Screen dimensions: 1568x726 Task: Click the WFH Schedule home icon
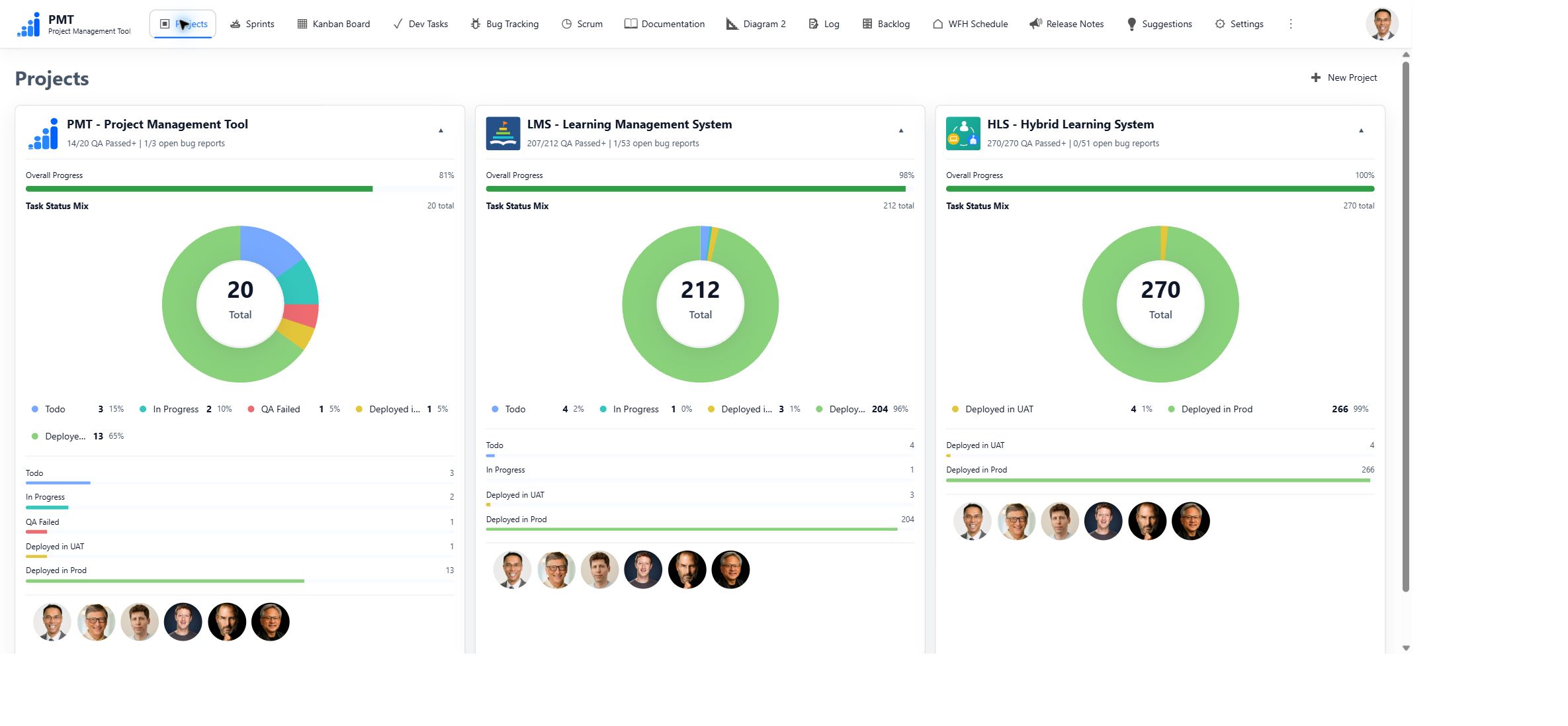(x=937, y=24)
